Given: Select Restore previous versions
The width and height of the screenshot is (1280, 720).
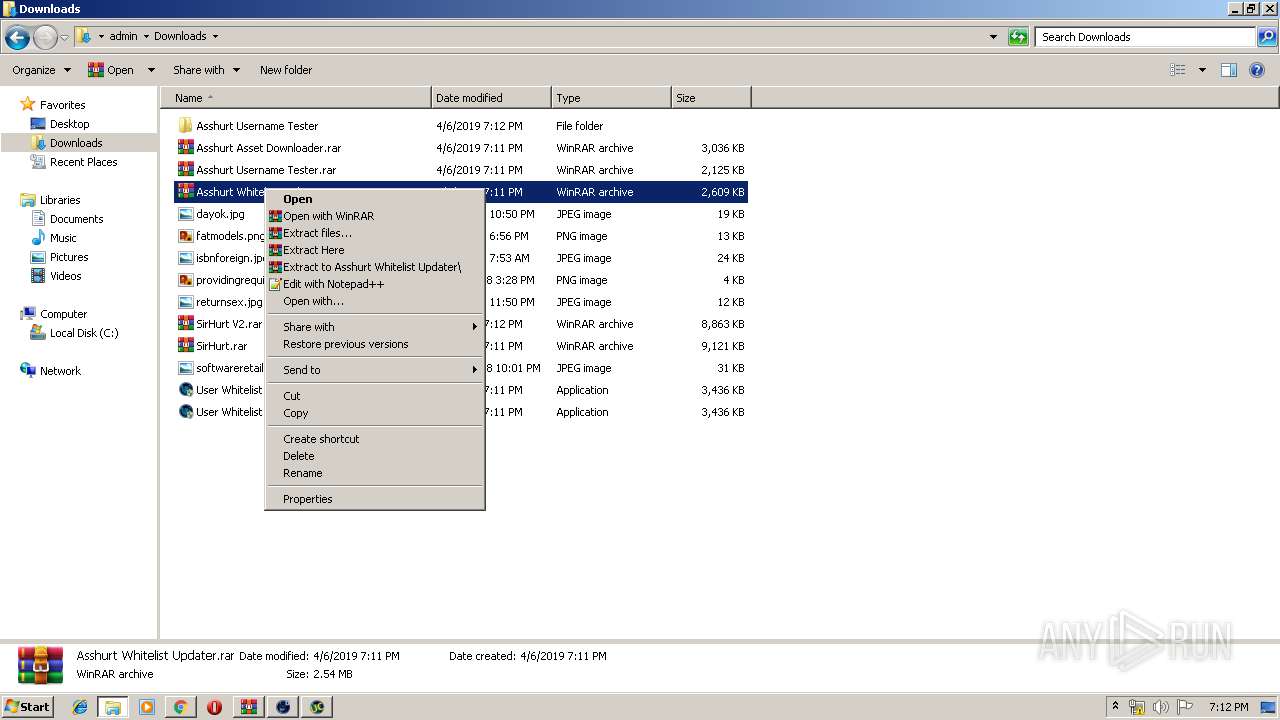Looking at the screenshot, I should coord(375,344).
